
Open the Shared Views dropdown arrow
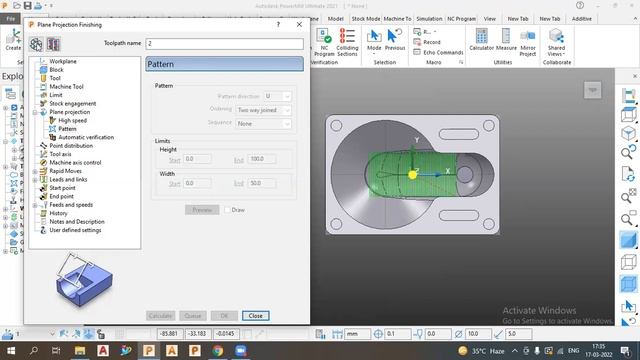(x=564, y=54)
